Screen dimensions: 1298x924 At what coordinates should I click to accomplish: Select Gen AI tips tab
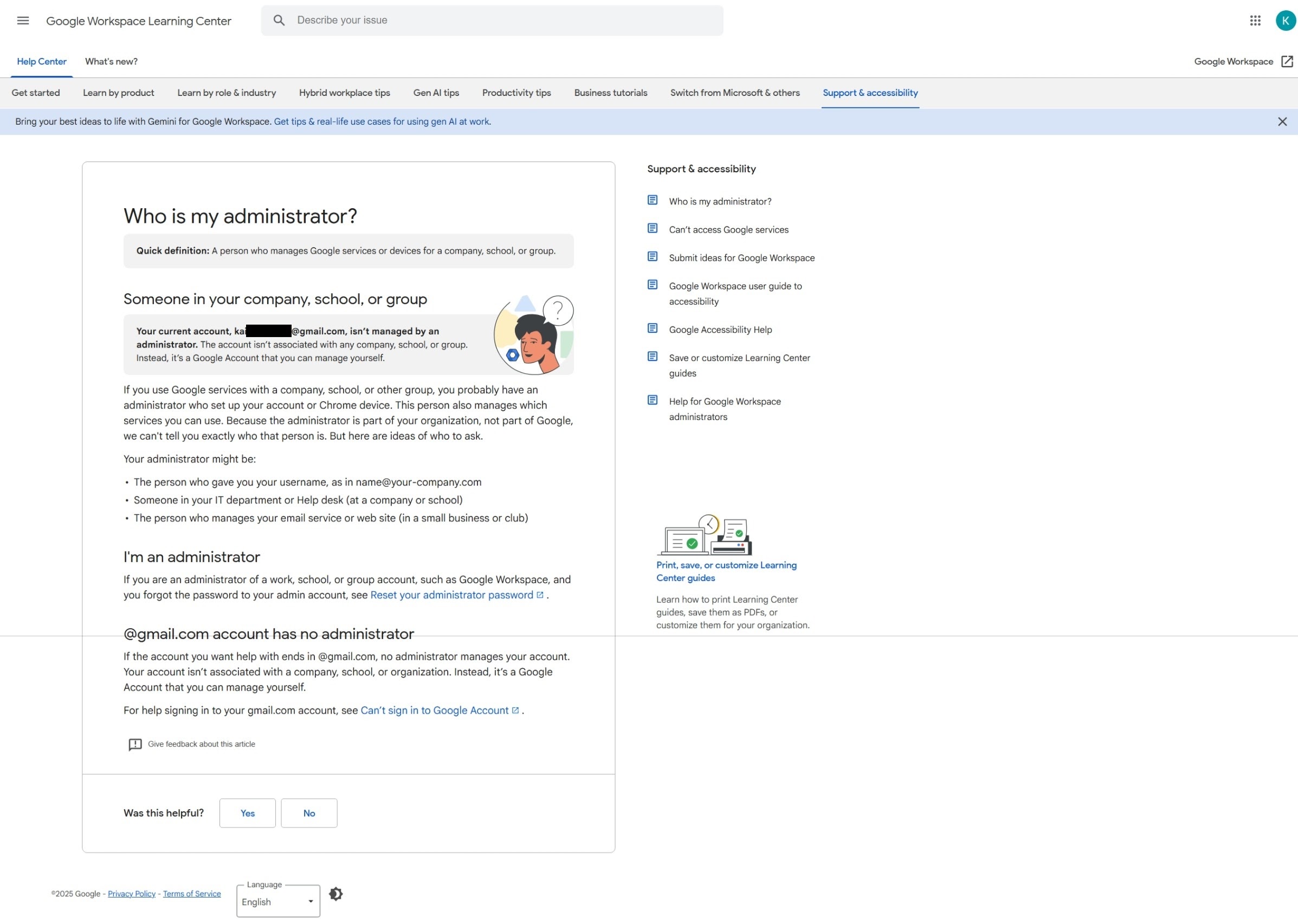point(436,93)
